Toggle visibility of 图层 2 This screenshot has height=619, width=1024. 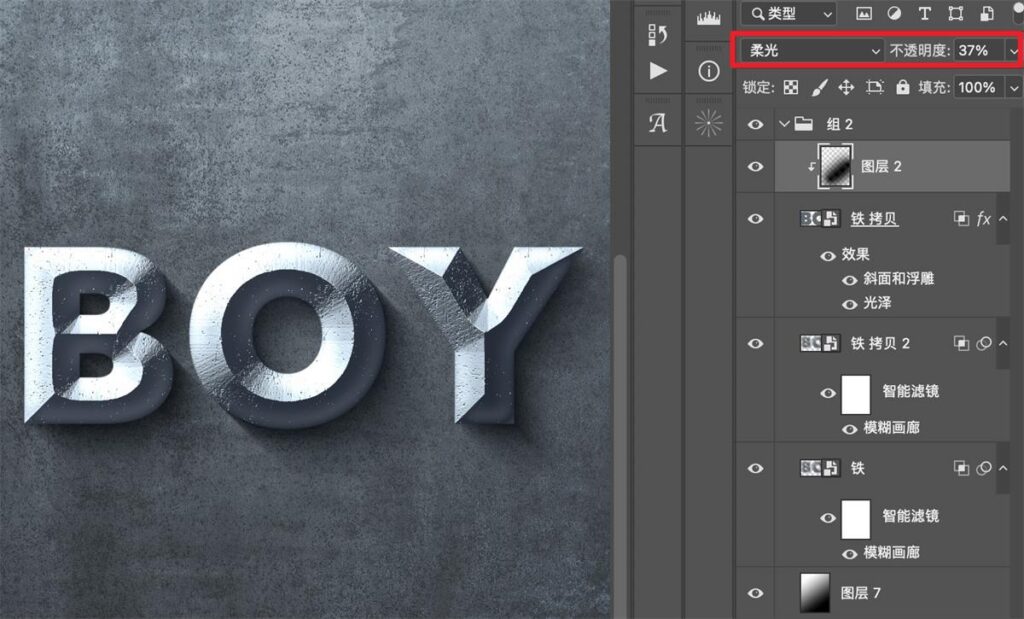[756, 167]
